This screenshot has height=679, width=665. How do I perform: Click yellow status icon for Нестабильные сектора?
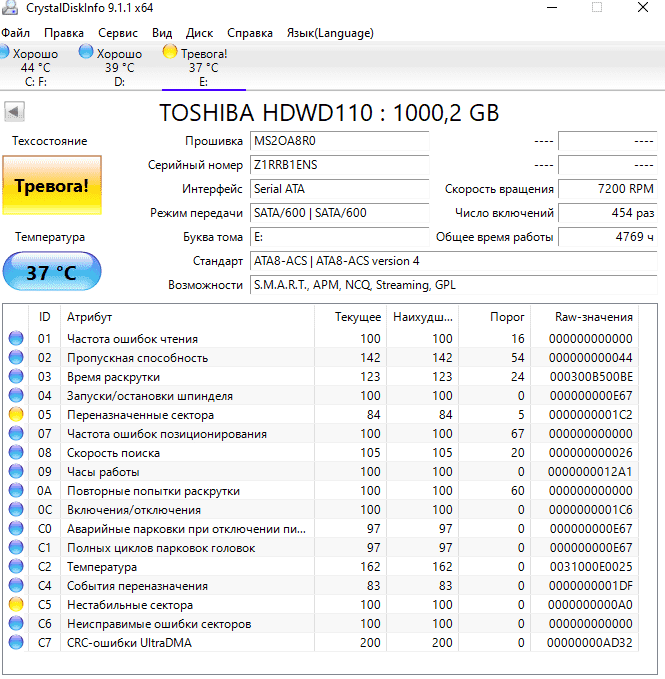pyautogui.click(x=15, y=605)
